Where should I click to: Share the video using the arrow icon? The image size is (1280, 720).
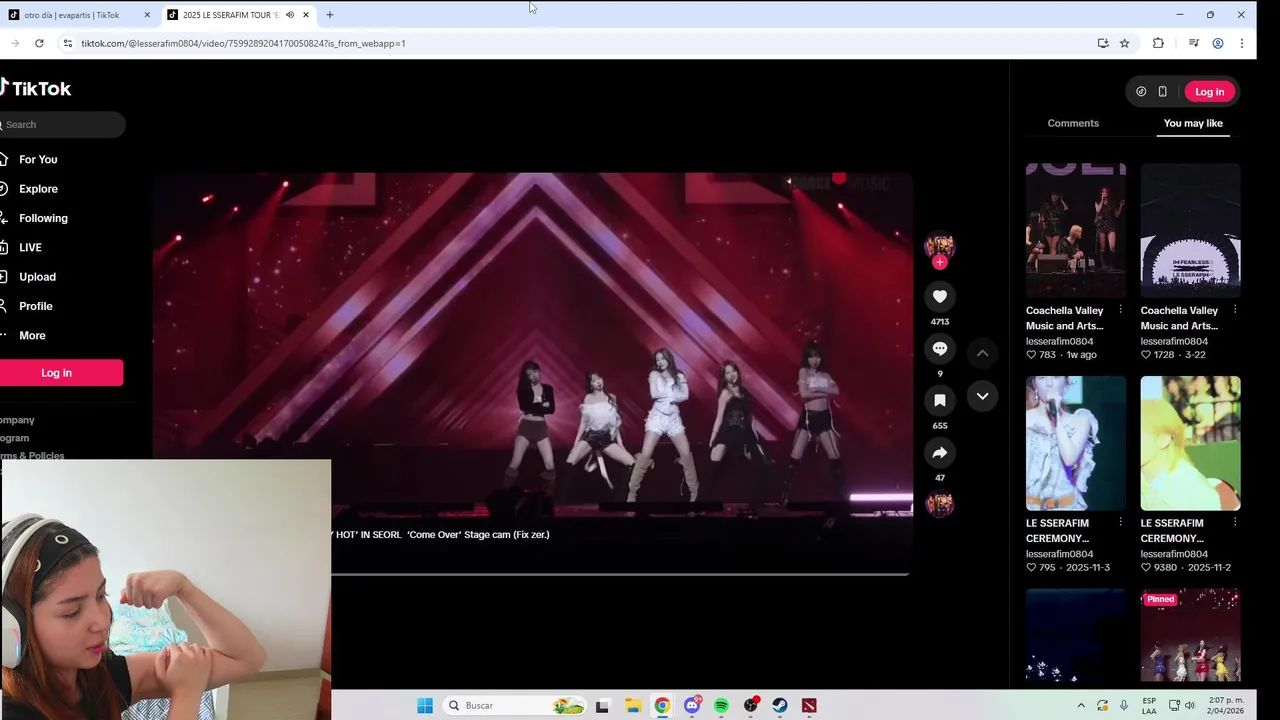point(939,453)
